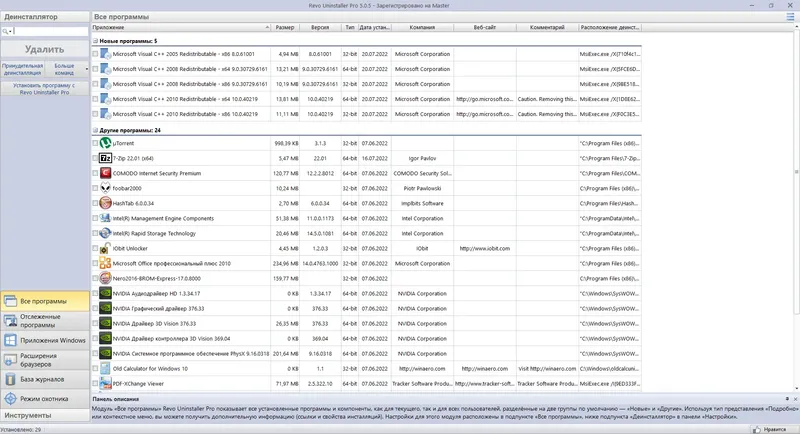
Task: Click the Приложения Windows logo icon
Action: [x=10, y=340]
